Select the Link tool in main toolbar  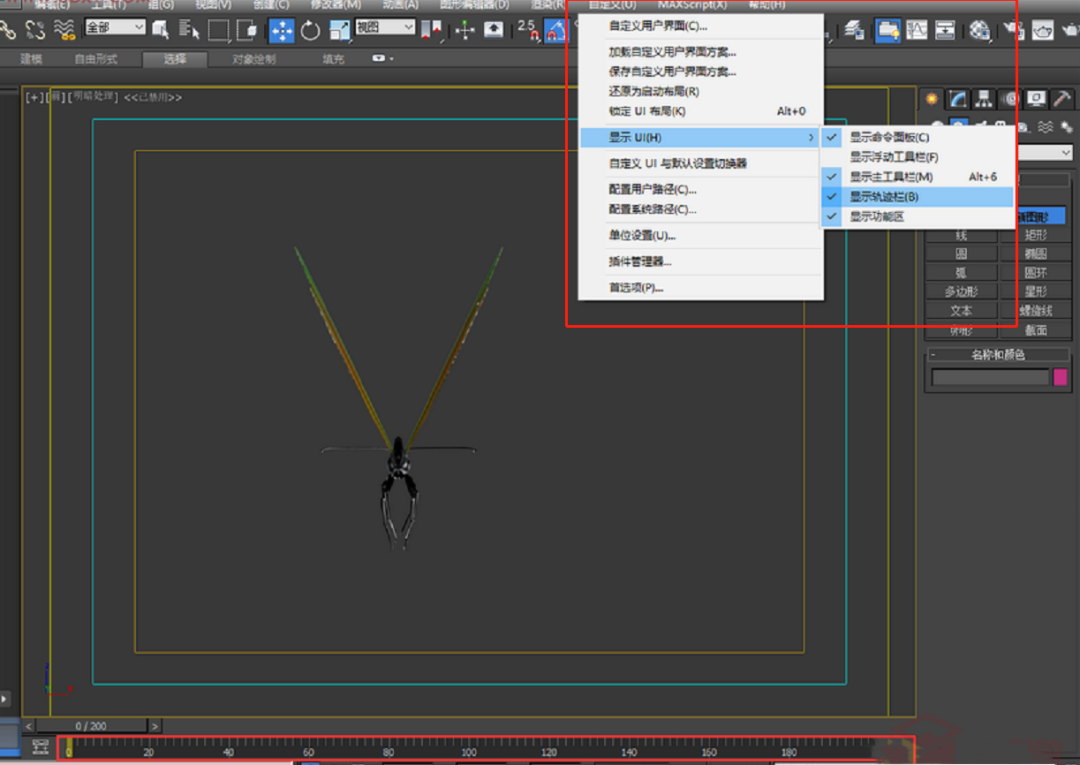[8, 30]
